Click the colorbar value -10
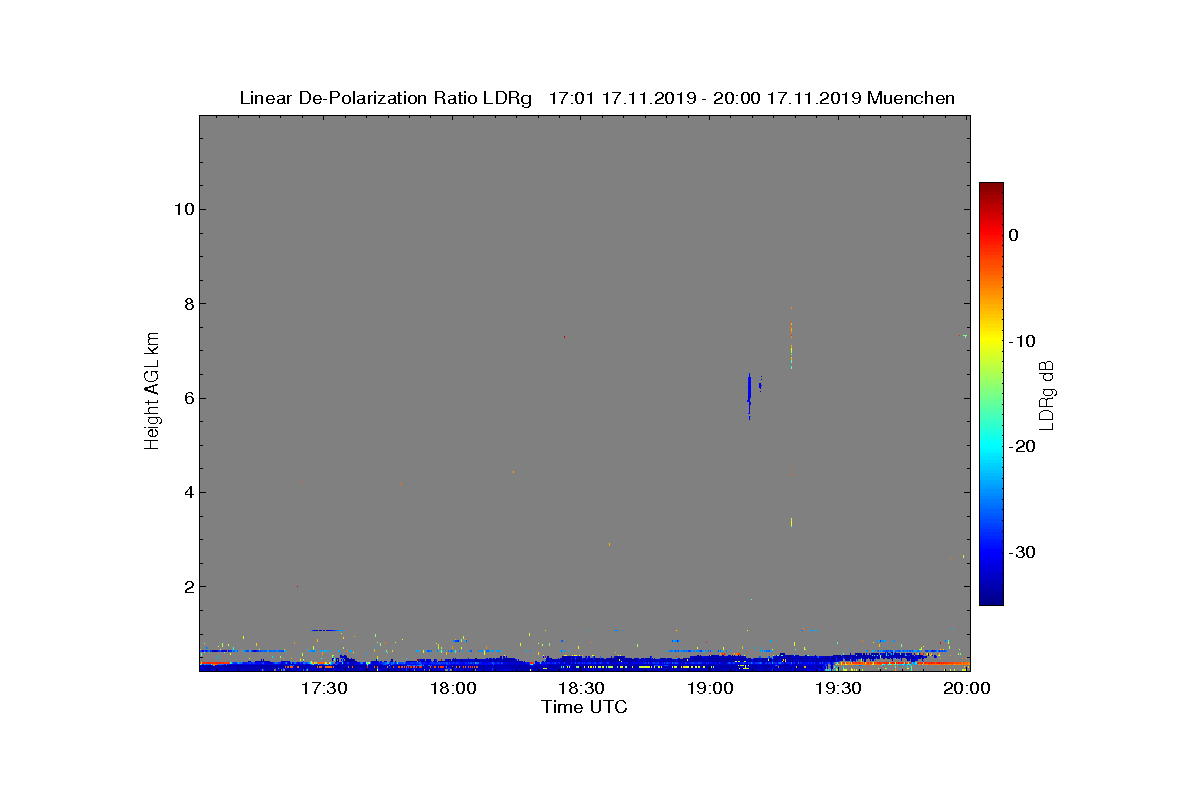 [x=1021, y=341]
